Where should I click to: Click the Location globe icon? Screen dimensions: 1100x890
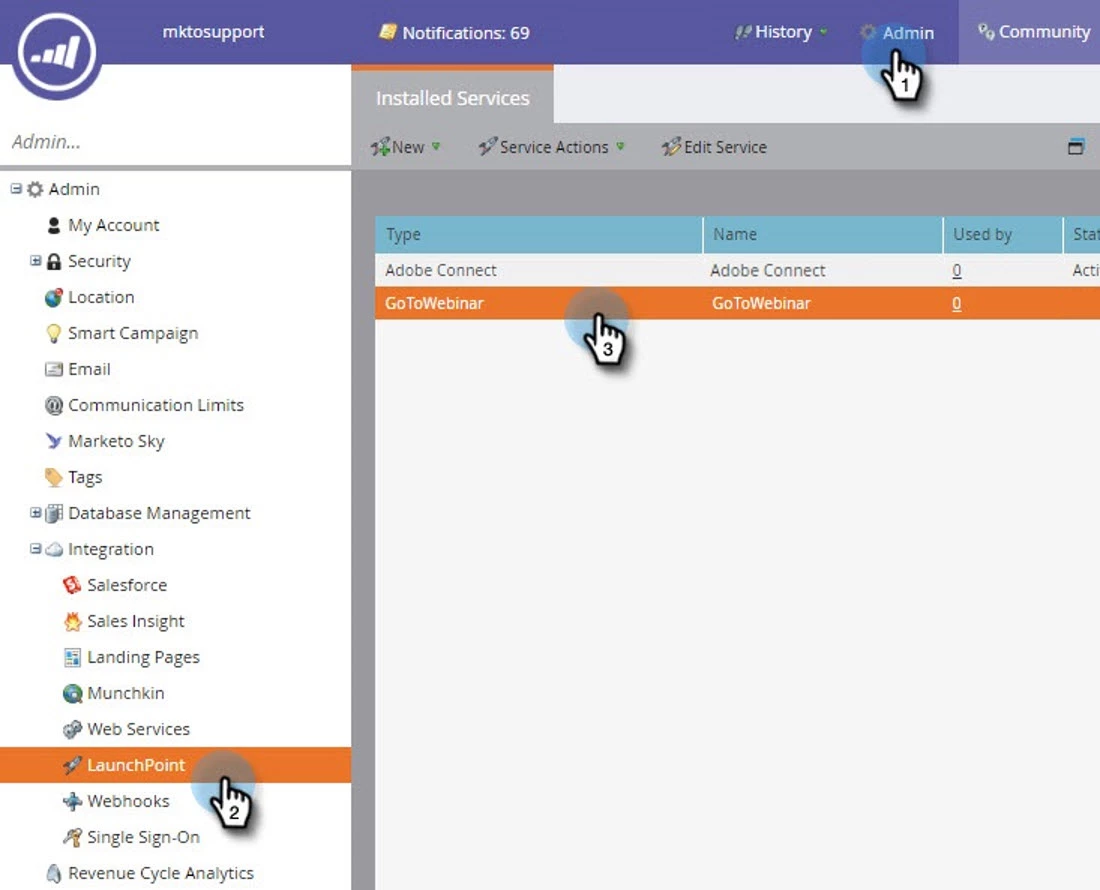pyautogui.click(x=54, y=297)
